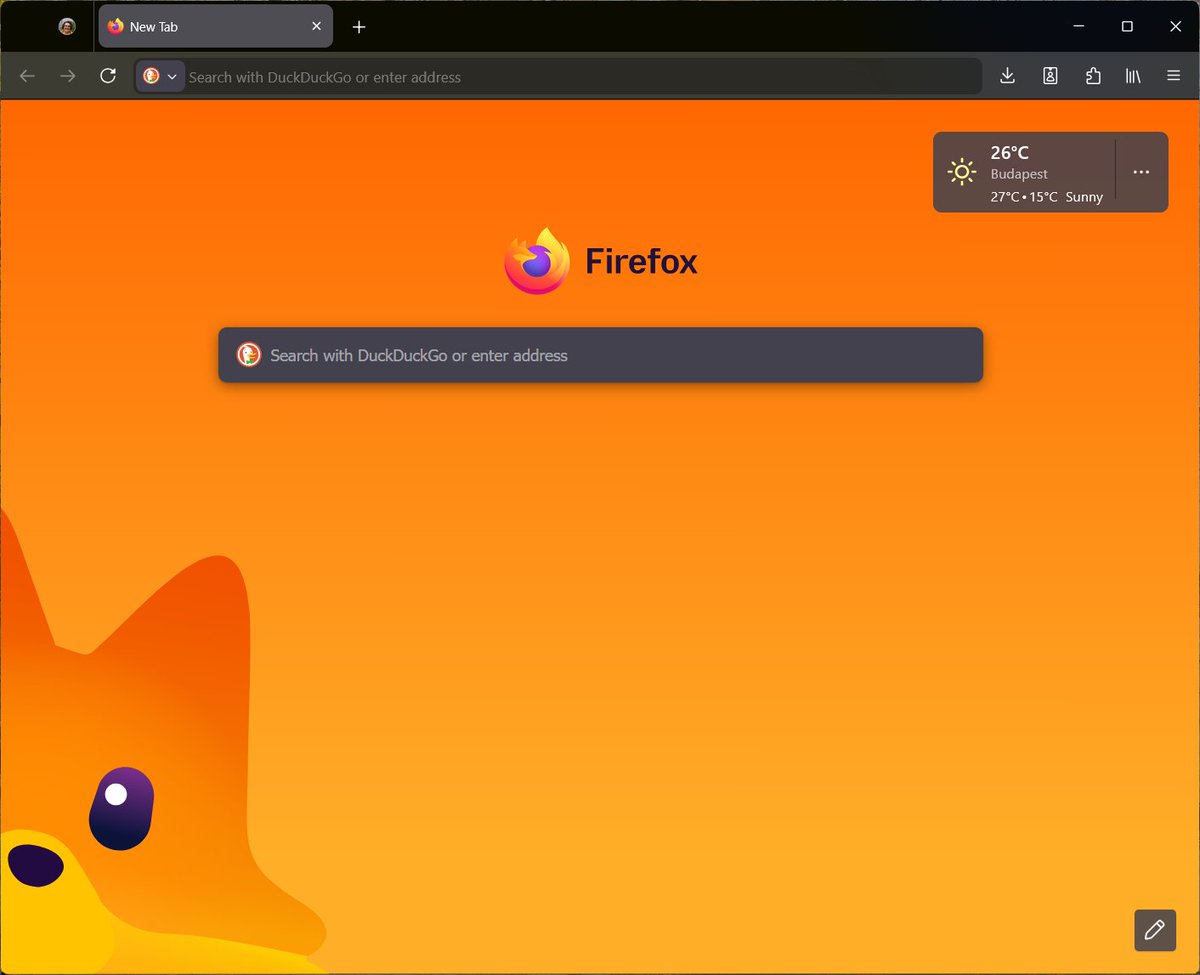Viewport: 1200px width, 975px height.
Task: Open the profile avatar in the title bar
Action: (x=67, y=27)
